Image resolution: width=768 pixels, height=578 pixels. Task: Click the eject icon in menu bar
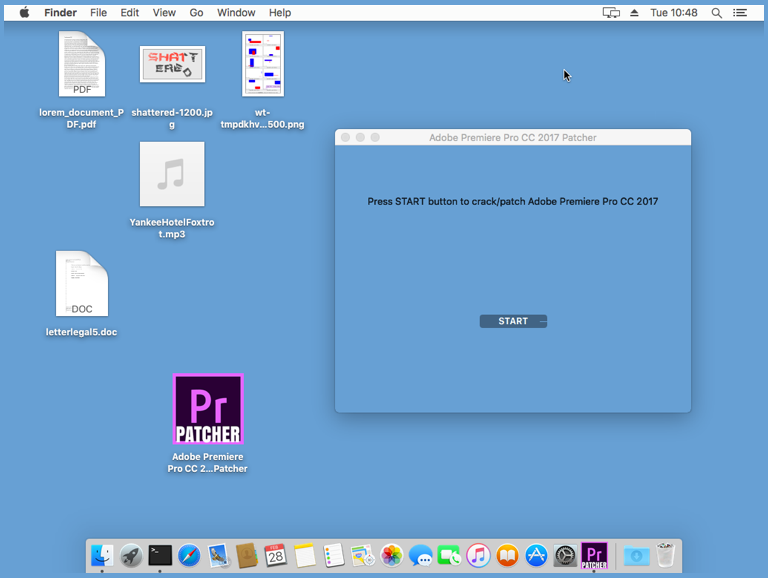pos(634,13)
